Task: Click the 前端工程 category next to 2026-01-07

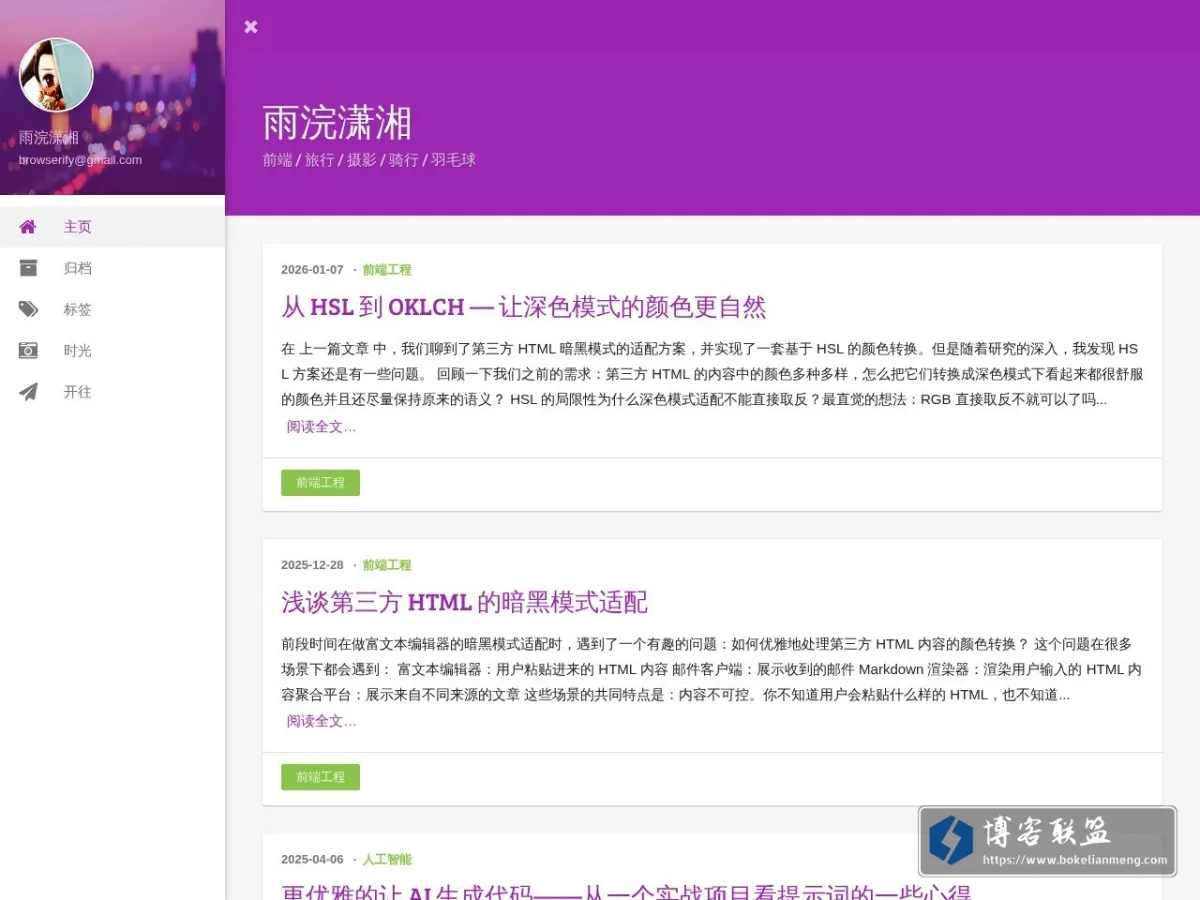Action: pyautogui.click(x=387, y=270)
